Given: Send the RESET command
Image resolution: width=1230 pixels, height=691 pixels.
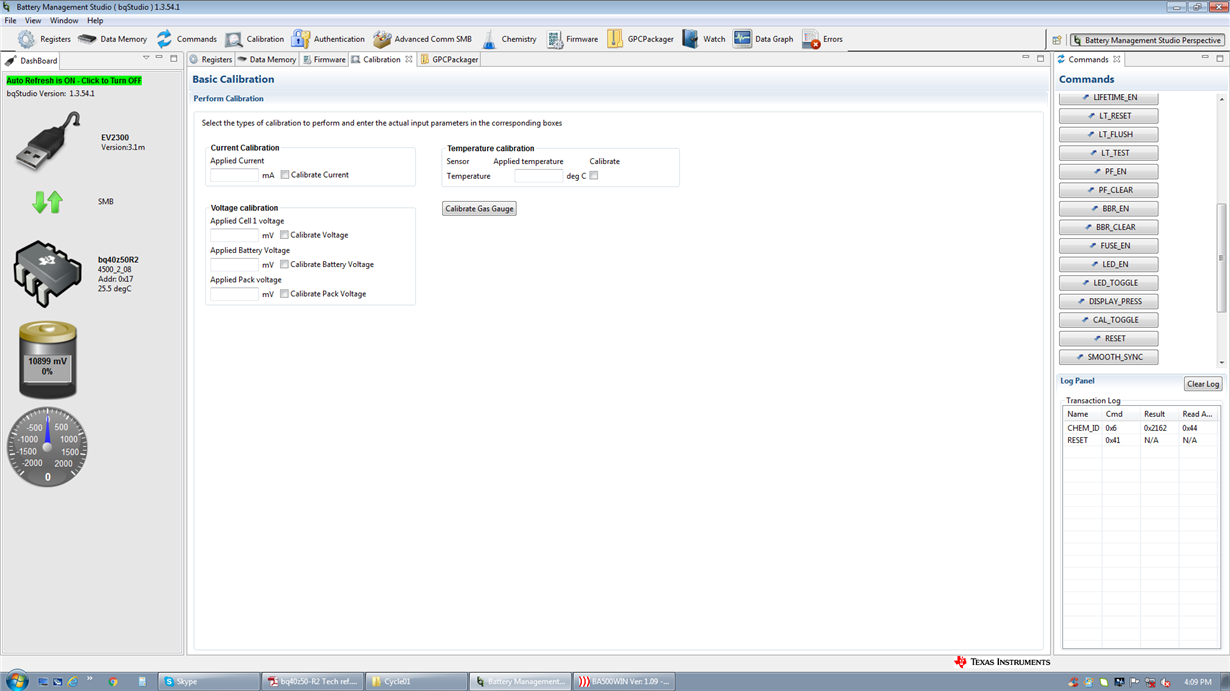Looking at the screenshot, I should [1109, 339].
